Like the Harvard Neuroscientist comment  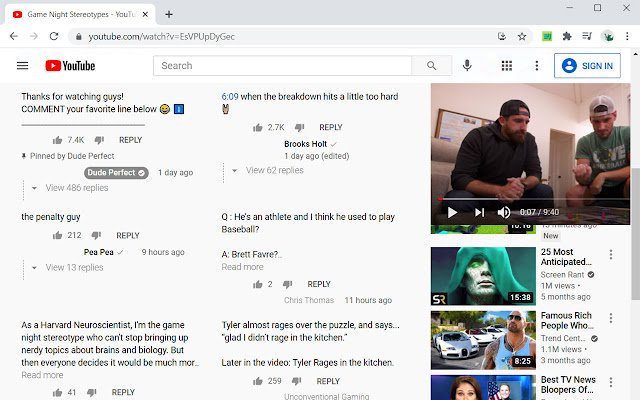tap(58, 392)
